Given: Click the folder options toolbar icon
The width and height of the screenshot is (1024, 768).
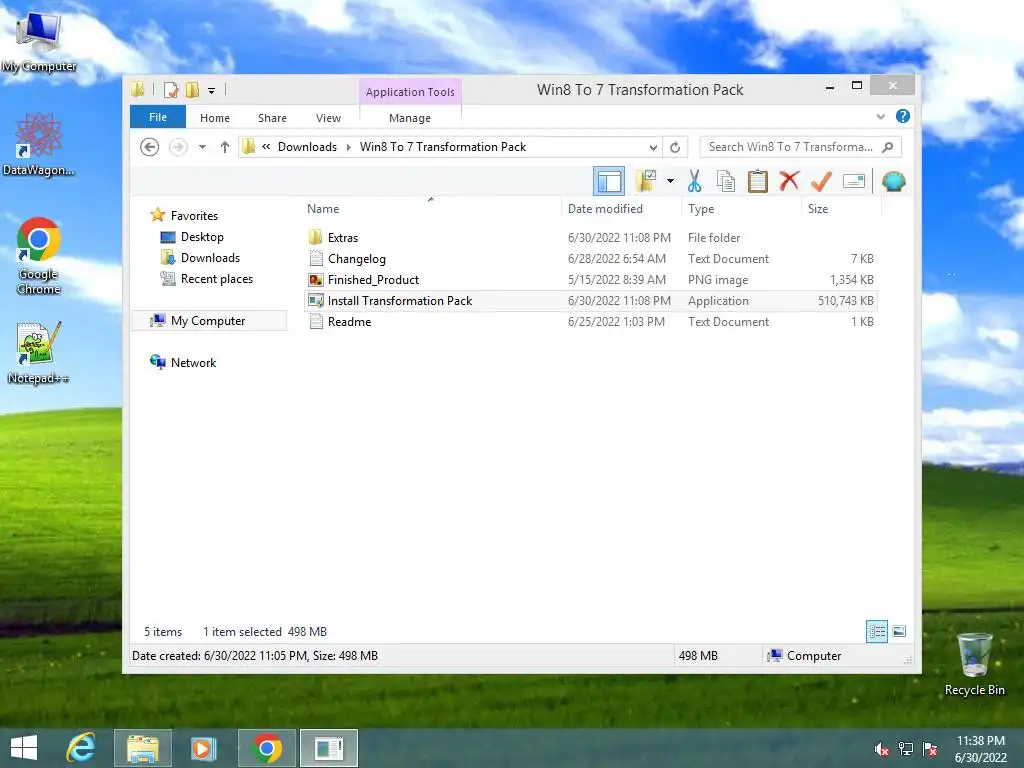Looking at the screenshot, I should pos(646,181).
